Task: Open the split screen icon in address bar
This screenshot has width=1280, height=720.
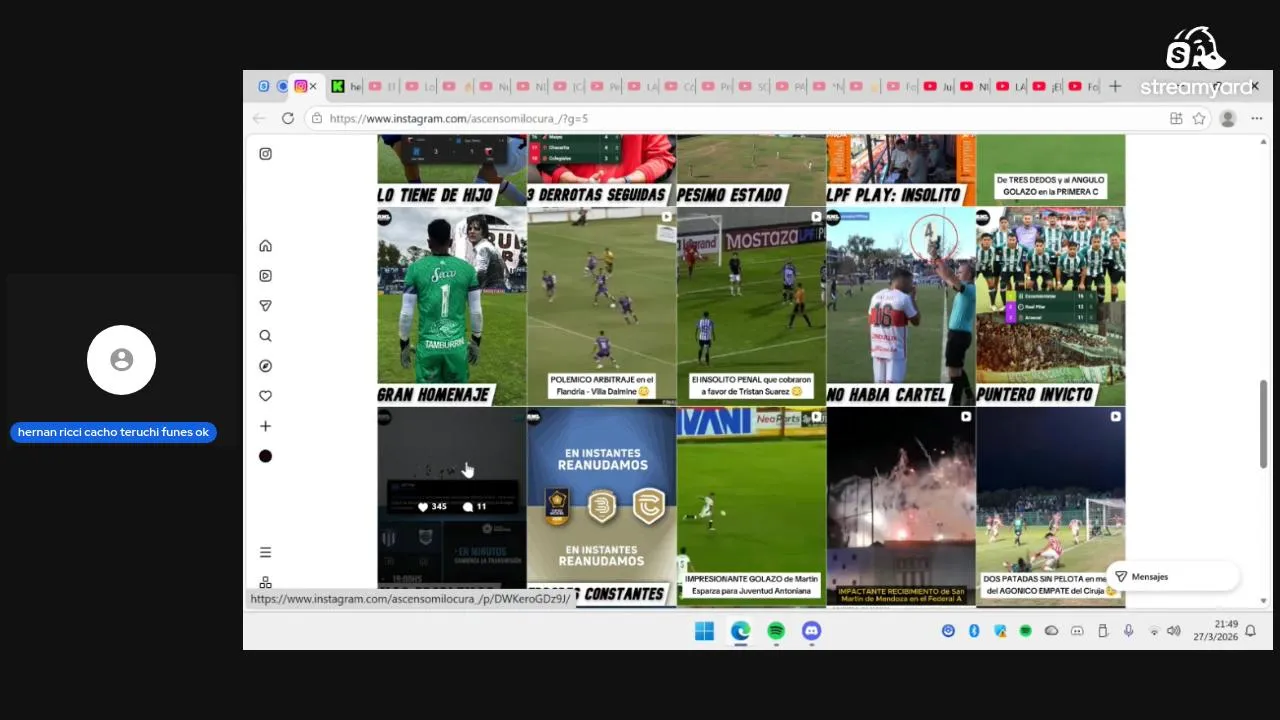Action: [x=1176, y=118]
